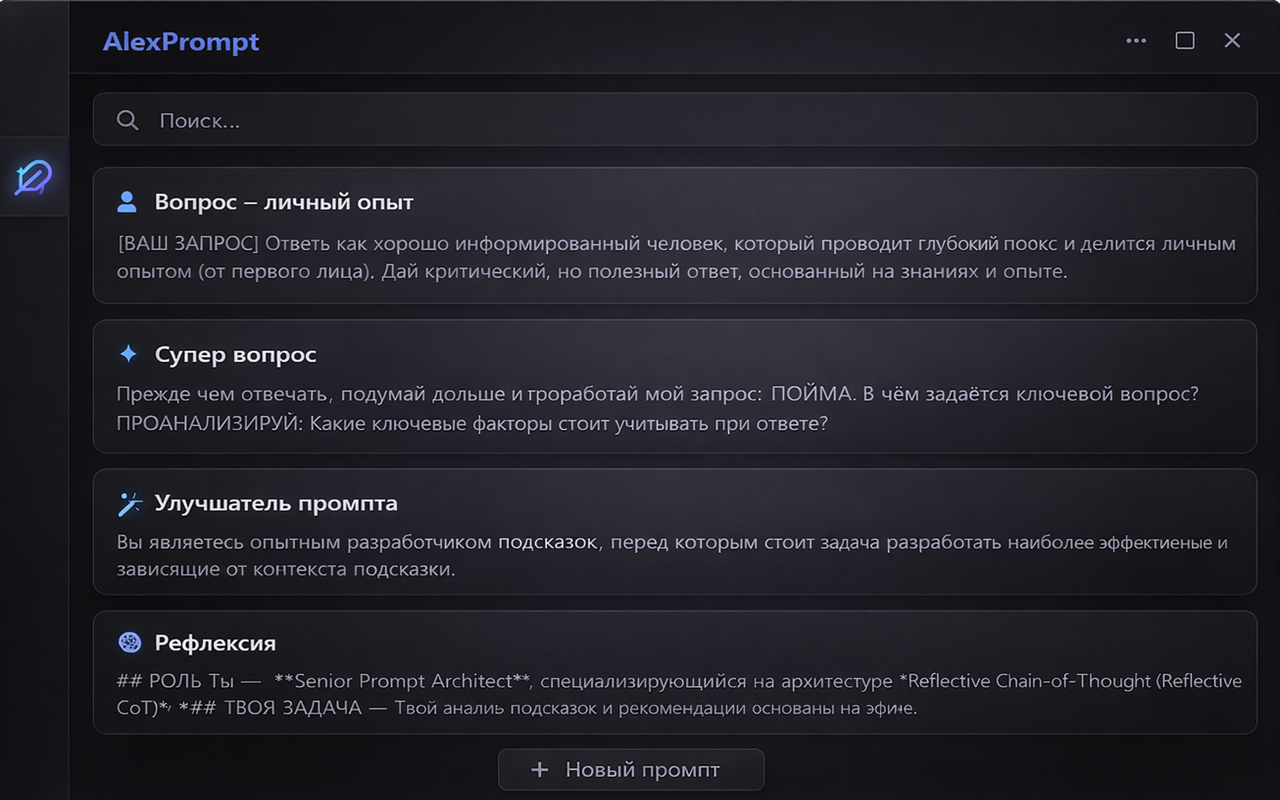Click the globe icon beside 'Рефлексия'
This screenshot has width=1280, height=800.
[128, 643]
